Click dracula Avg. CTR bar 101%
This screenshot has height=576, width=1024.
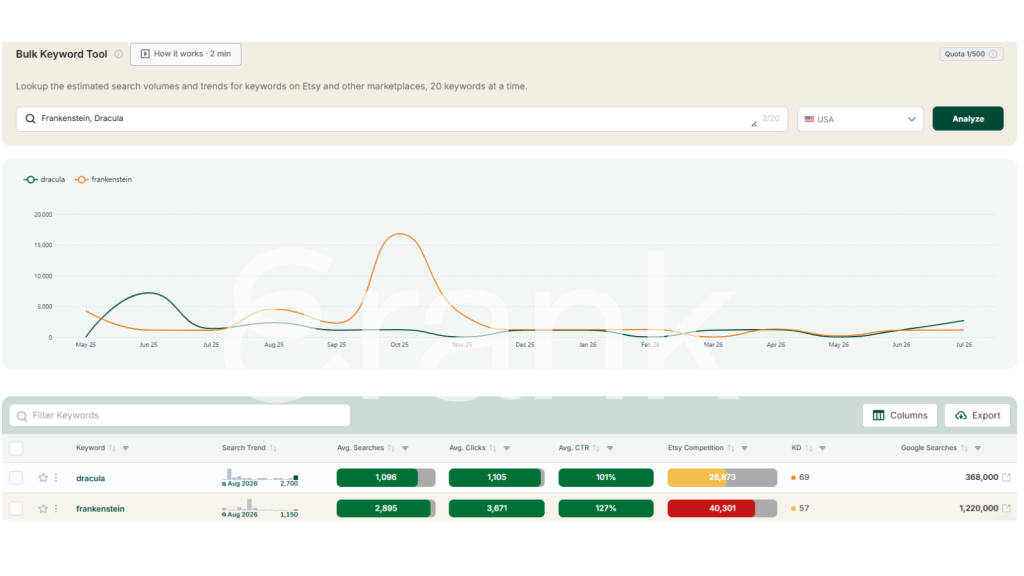pyautogui.click(x=605, y=477)
